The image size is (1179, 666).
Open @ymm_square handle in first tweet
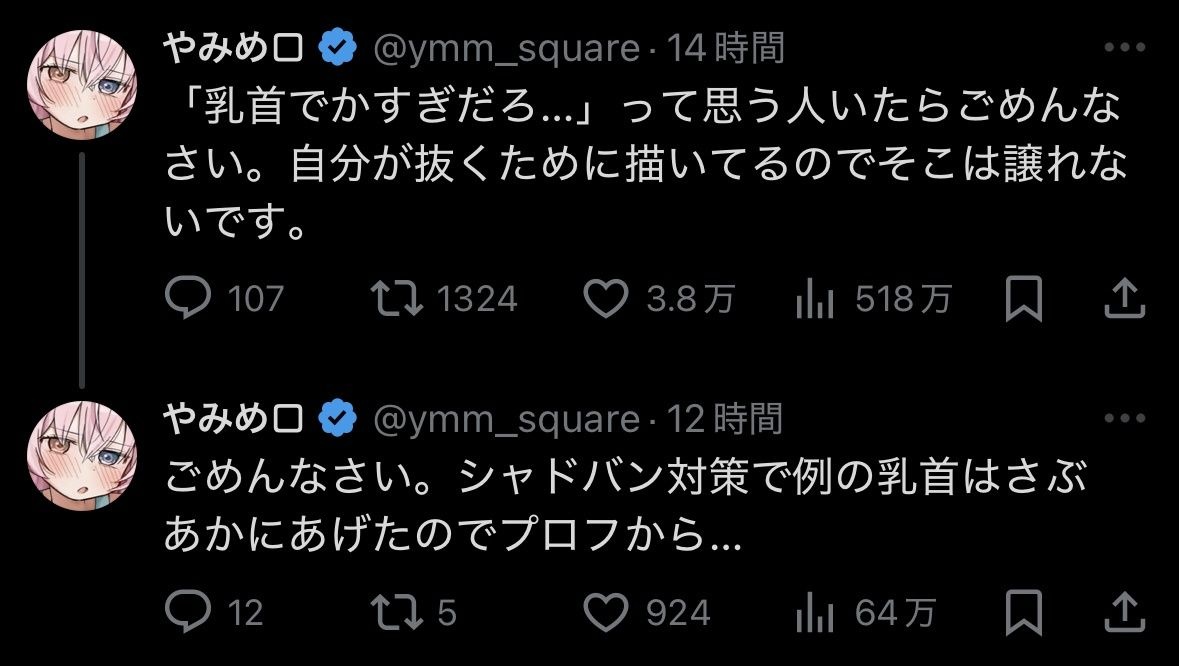point(506,48)
